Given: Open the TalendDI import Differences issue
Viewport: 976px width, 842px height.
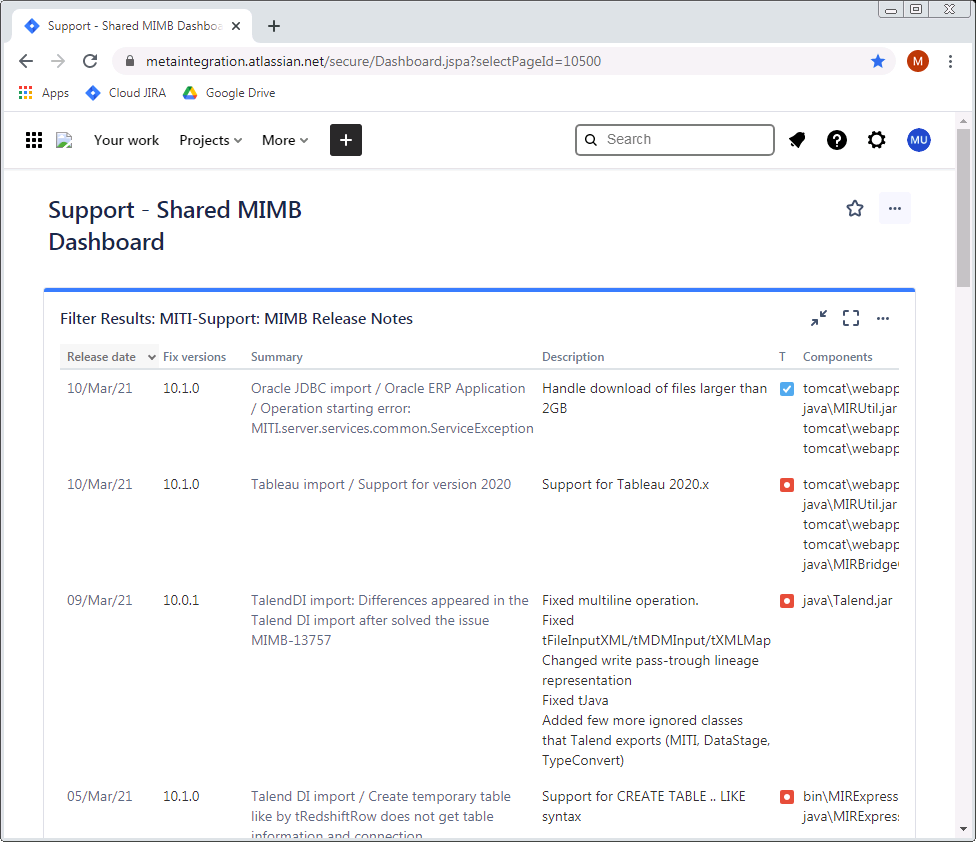Looking at the screenshot, I should click(x=390, y=620).
